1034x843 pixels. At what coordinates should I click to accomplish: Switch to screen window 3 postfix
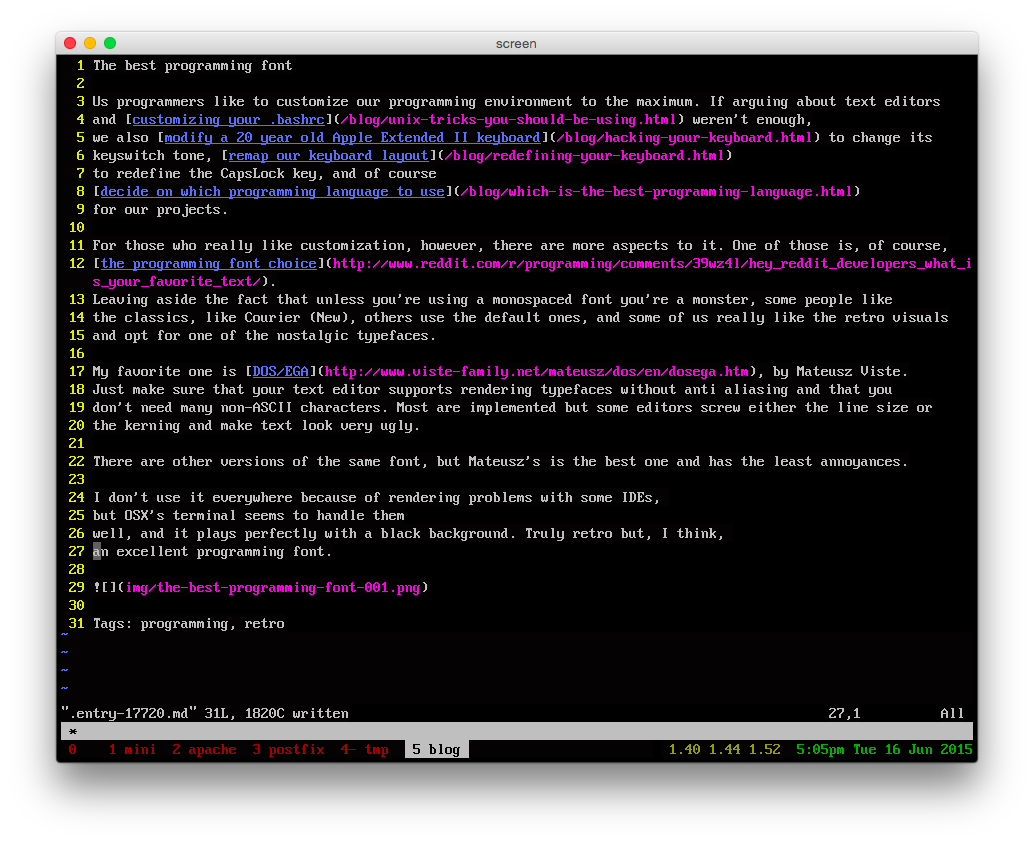(288, 749)
